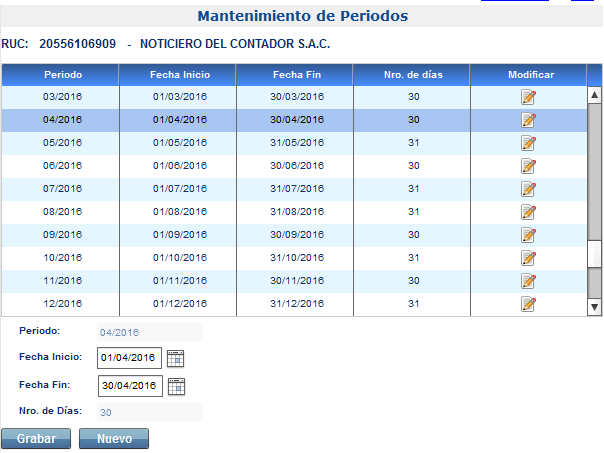Select the 07/2016 period cell
604x453 pixels.
pyautogui.click(x=60, y=189)
